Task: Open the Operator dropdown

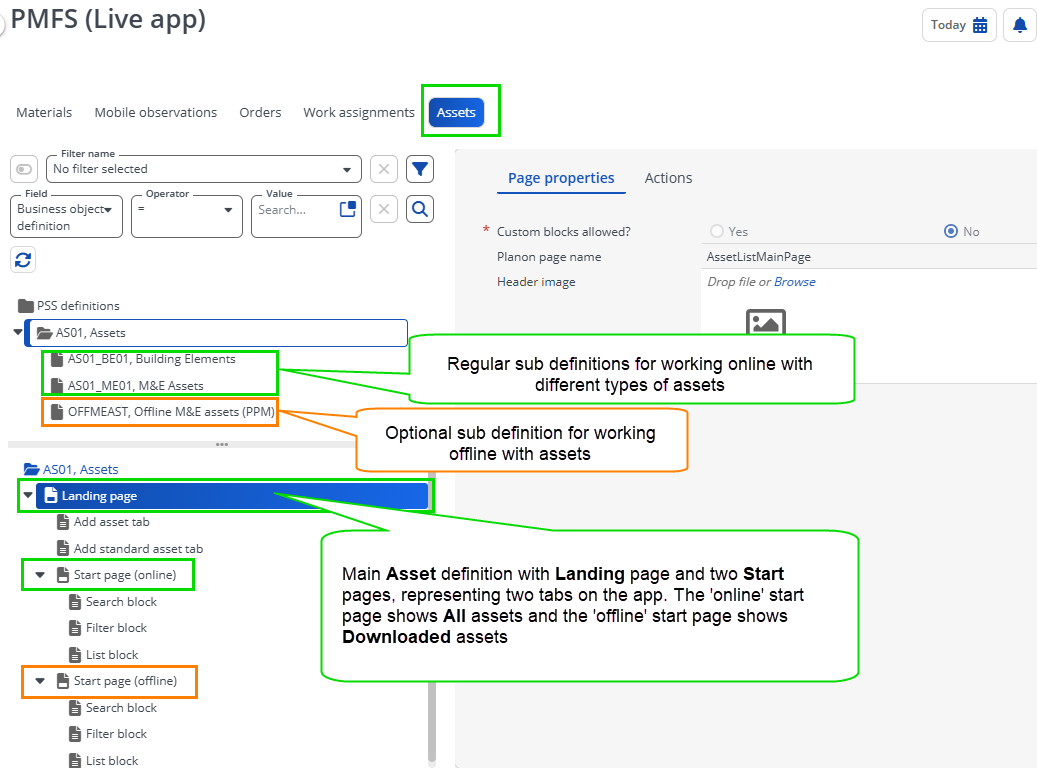Action: 187,216
